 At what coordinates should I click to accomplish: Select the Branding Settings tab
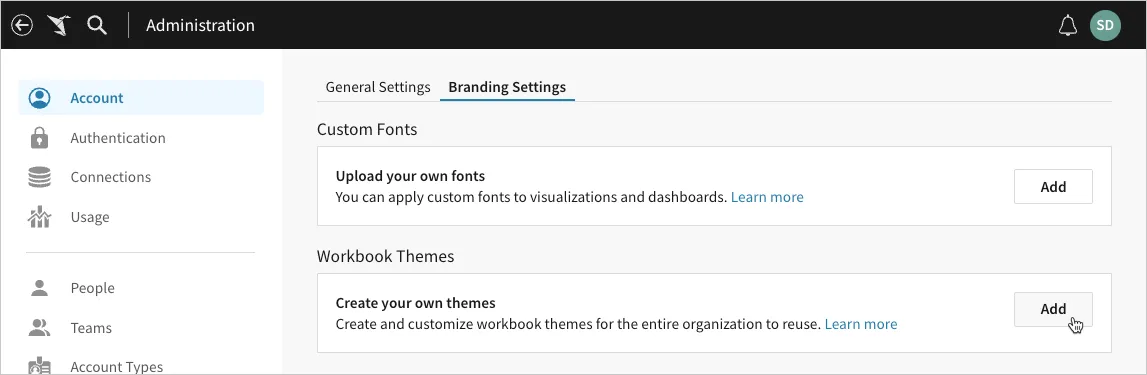(x=507, y=87)
